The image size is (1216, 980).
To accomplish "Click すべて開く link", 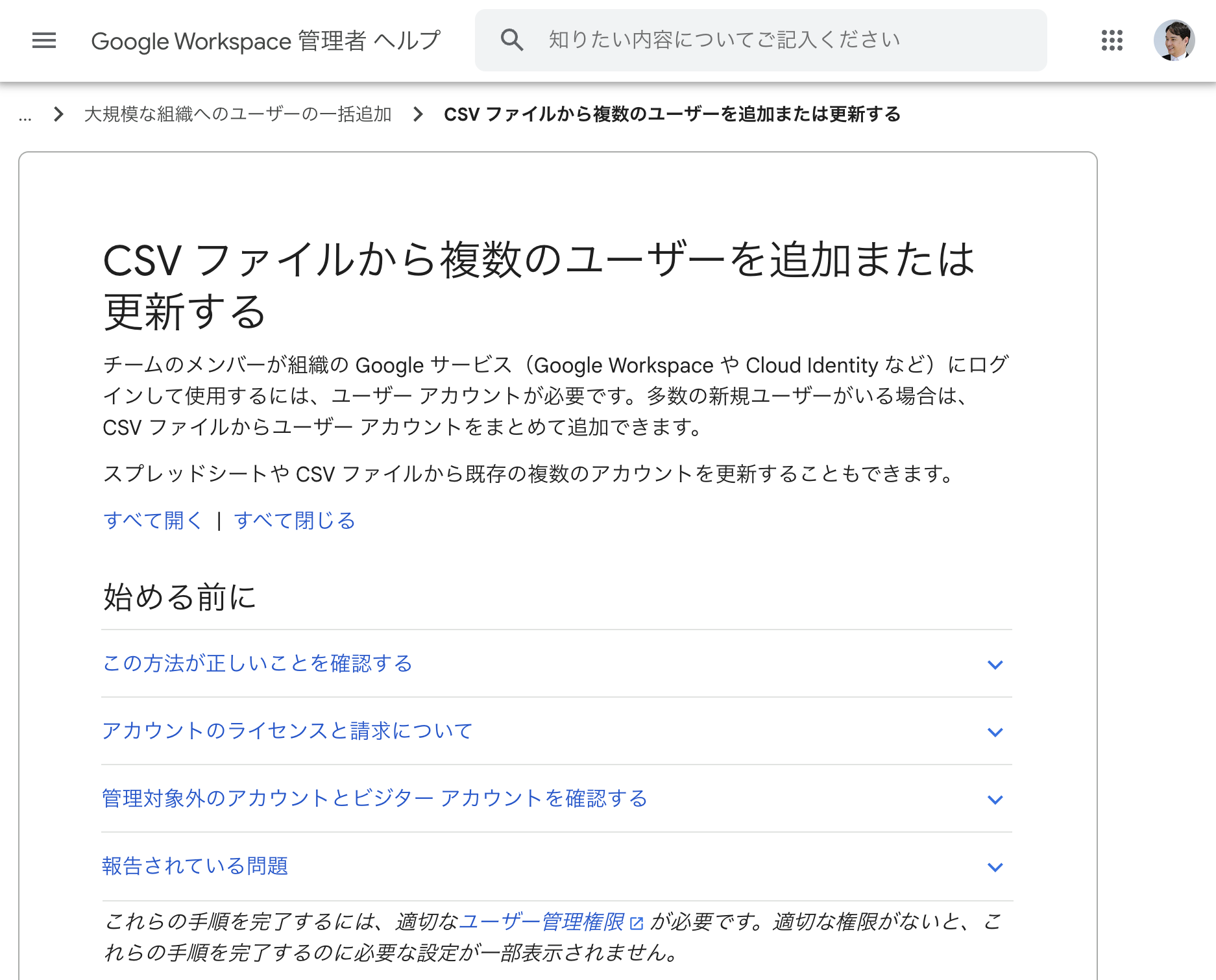I will [x=154, y=521].
